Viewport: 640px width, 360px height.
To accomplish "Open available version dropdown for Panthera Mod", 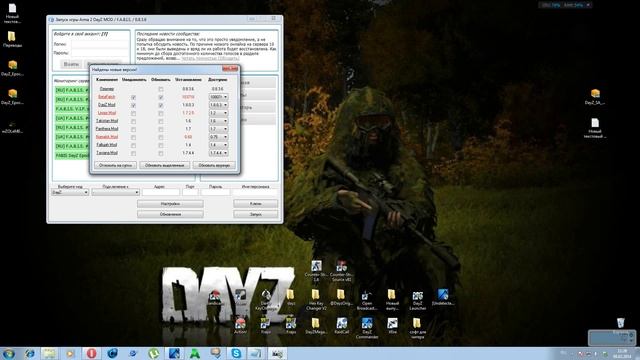I will tap(218, 129).
